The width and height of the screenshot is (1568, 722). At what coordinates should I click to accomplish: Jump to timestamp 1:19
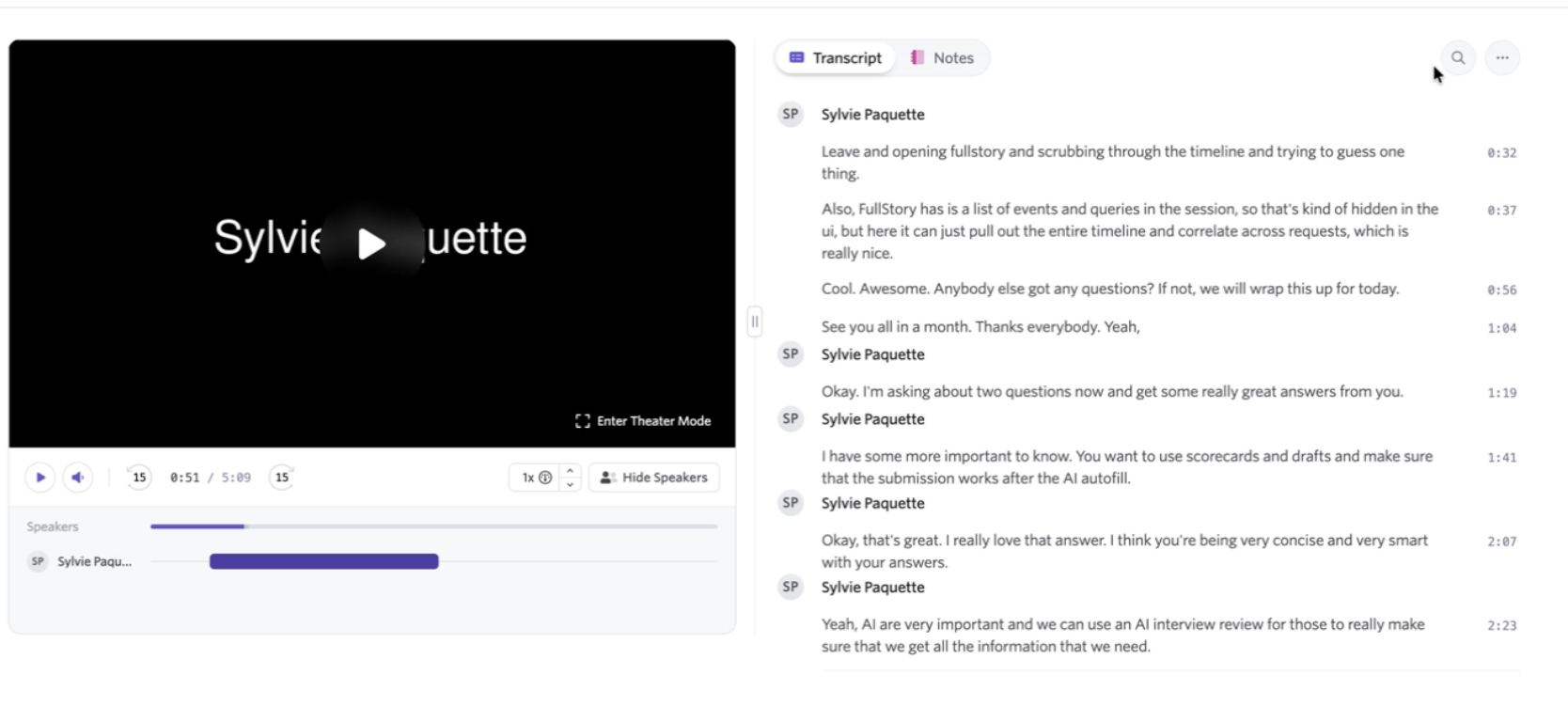(x=1501, y=393)
